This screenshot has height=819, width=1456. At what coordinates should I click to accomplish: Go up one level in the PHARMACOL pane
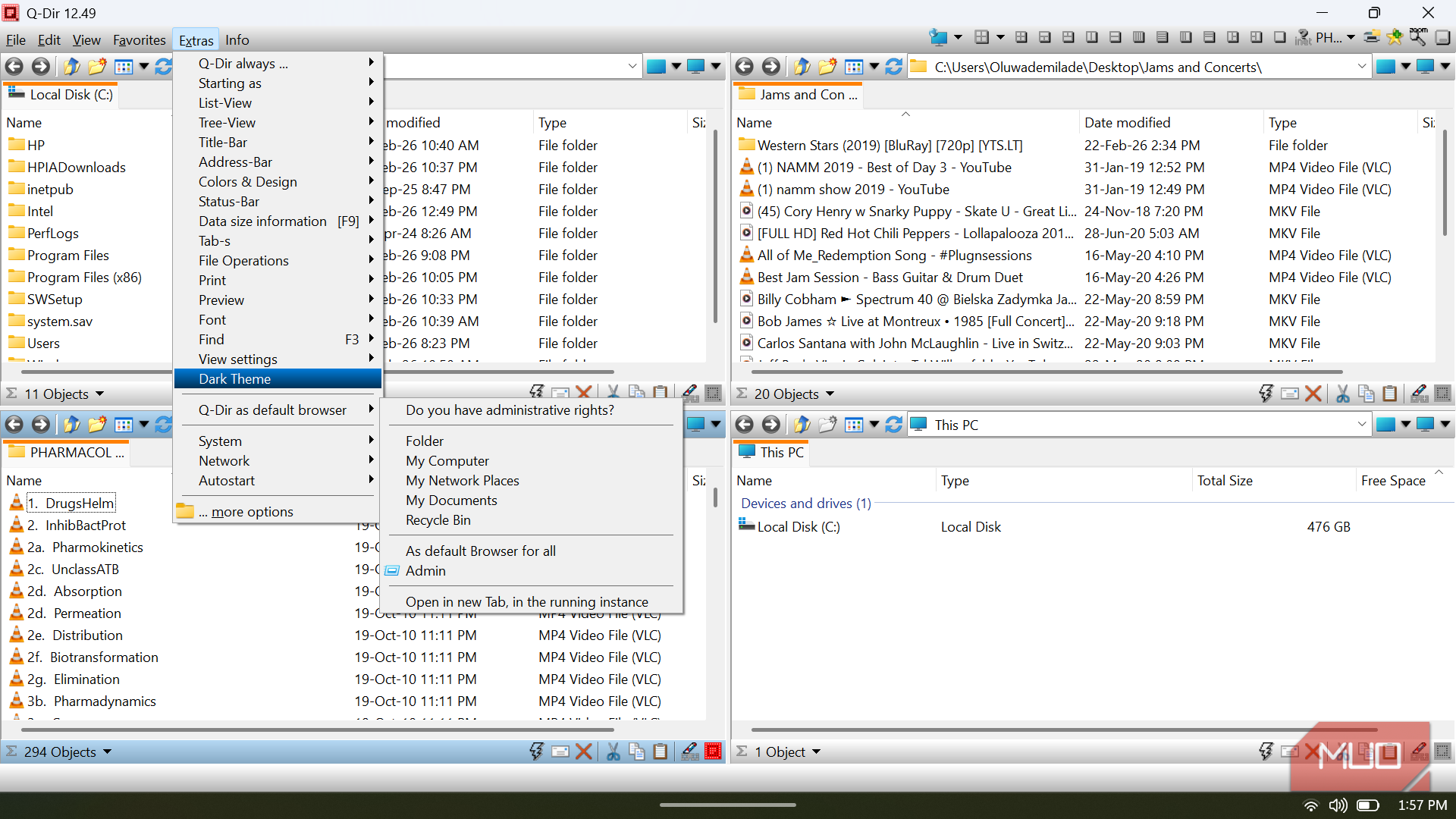pyautogui.click(x=71, y=425)
